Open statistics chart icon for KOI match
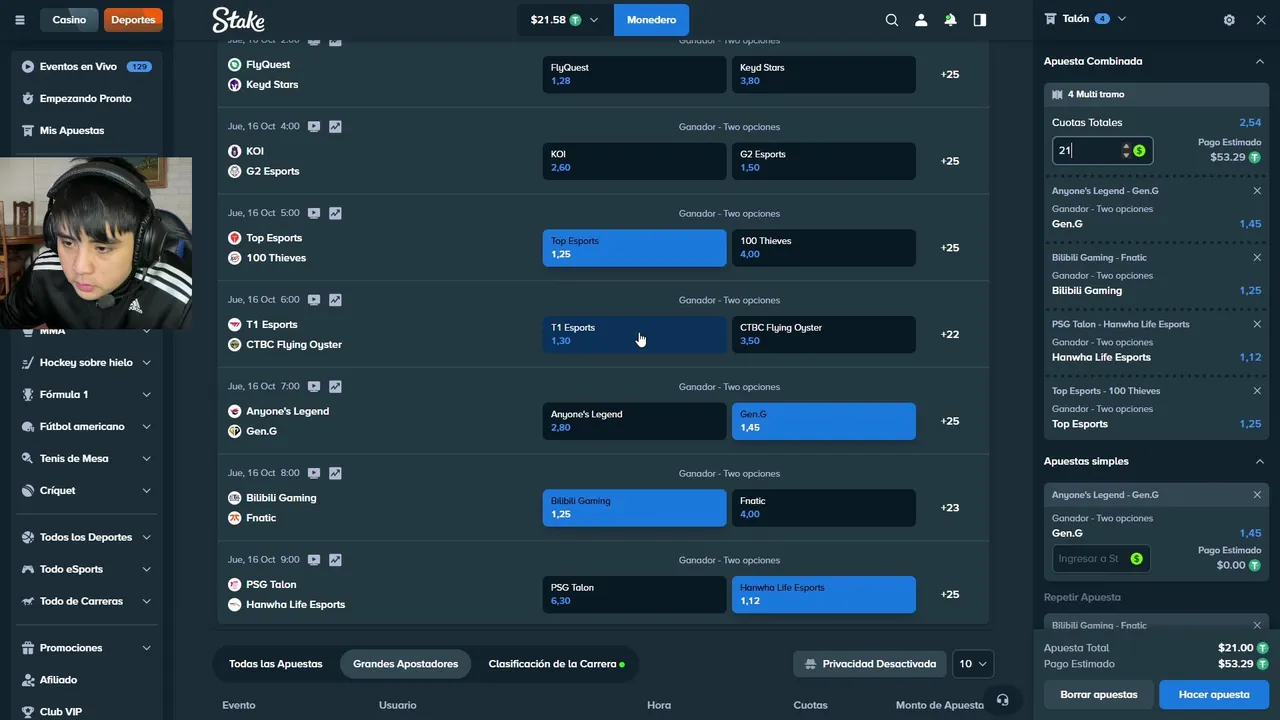 coord(335,127)
